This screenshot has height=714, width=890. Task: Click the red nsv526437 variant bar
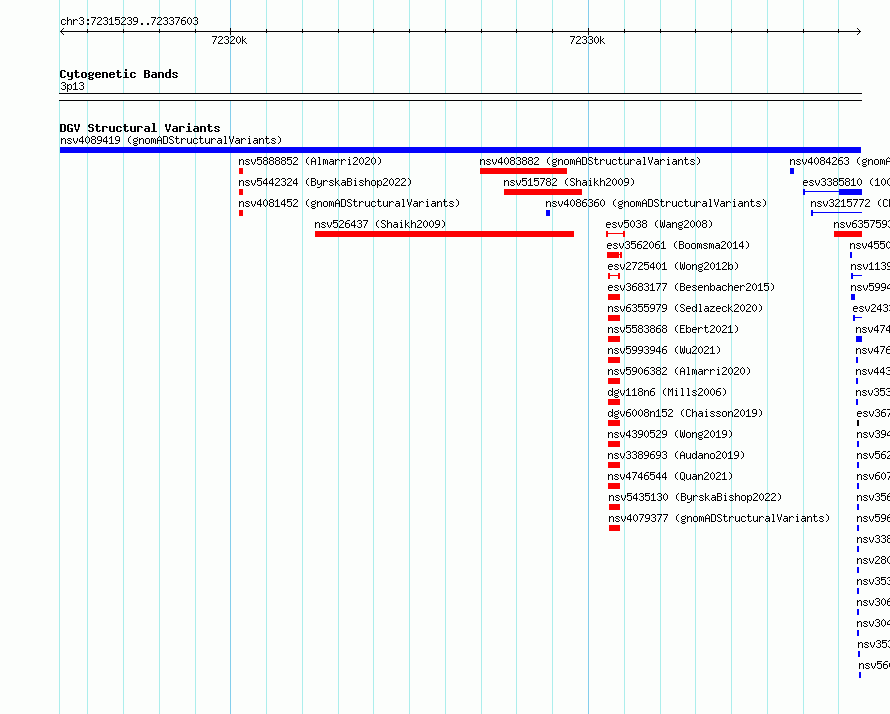444,234
